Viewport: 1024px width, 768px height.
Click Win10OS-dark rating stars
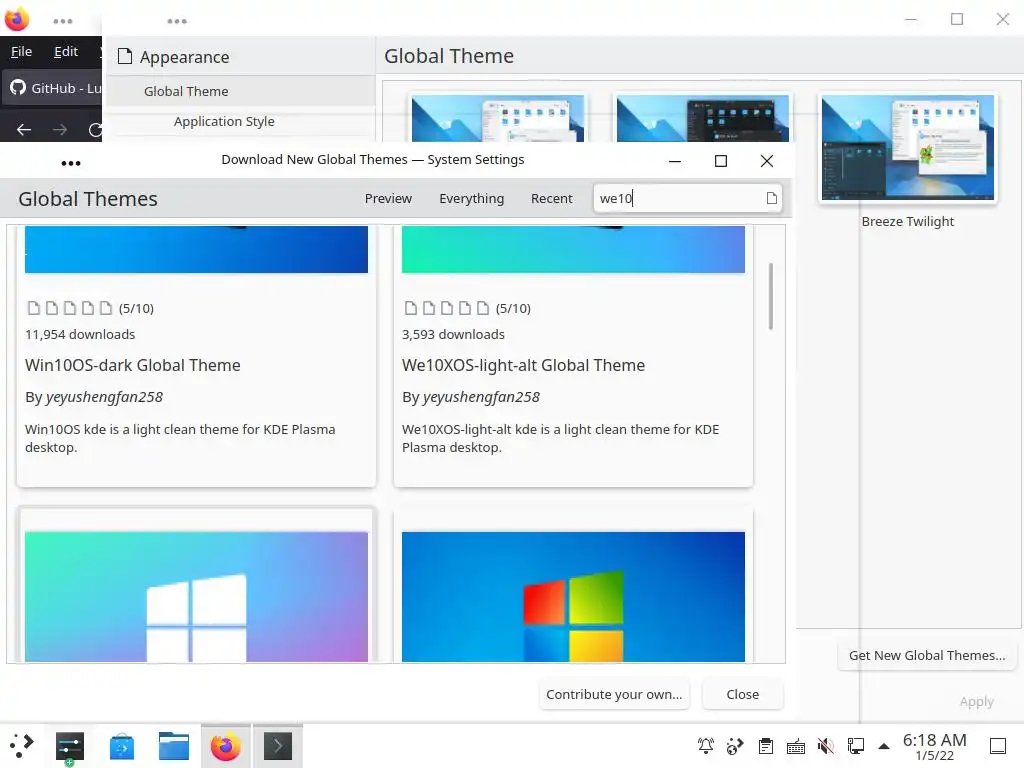tap(70, 308)
